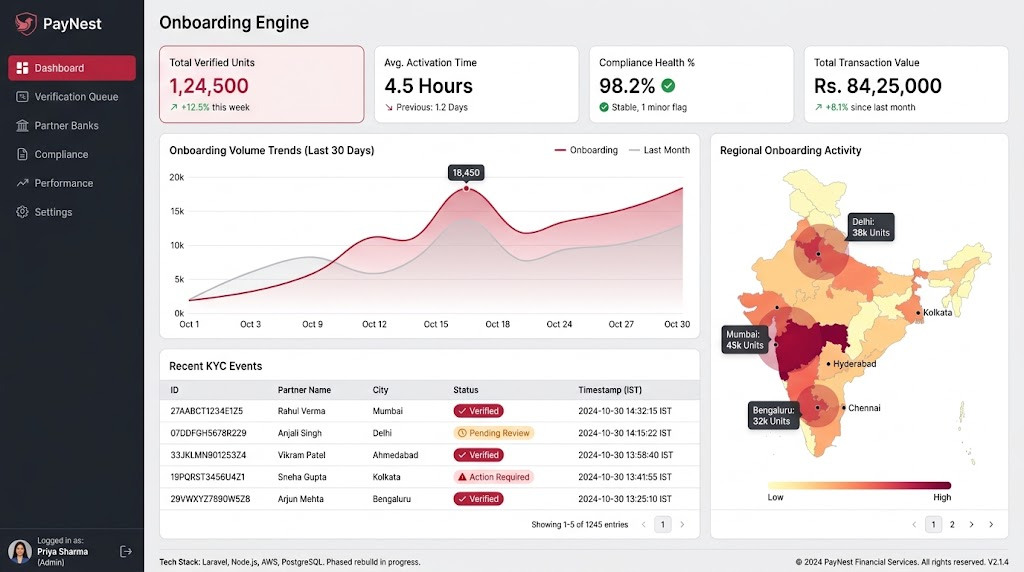Click the Delhi 38k Units label

pyautogui.click(x=871, y=227)
